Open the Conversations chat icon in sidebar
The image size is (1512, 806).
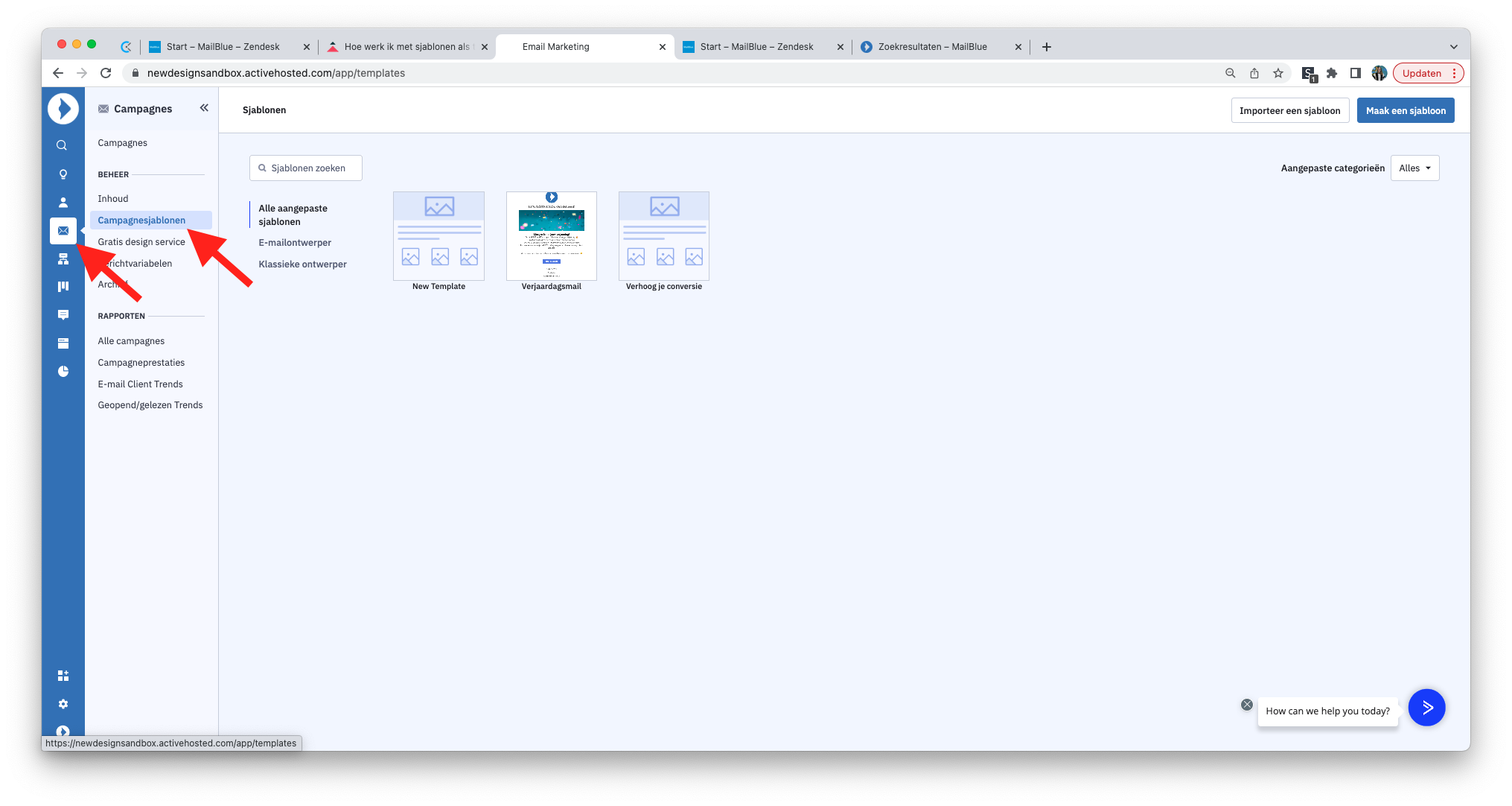click(63, 314)
